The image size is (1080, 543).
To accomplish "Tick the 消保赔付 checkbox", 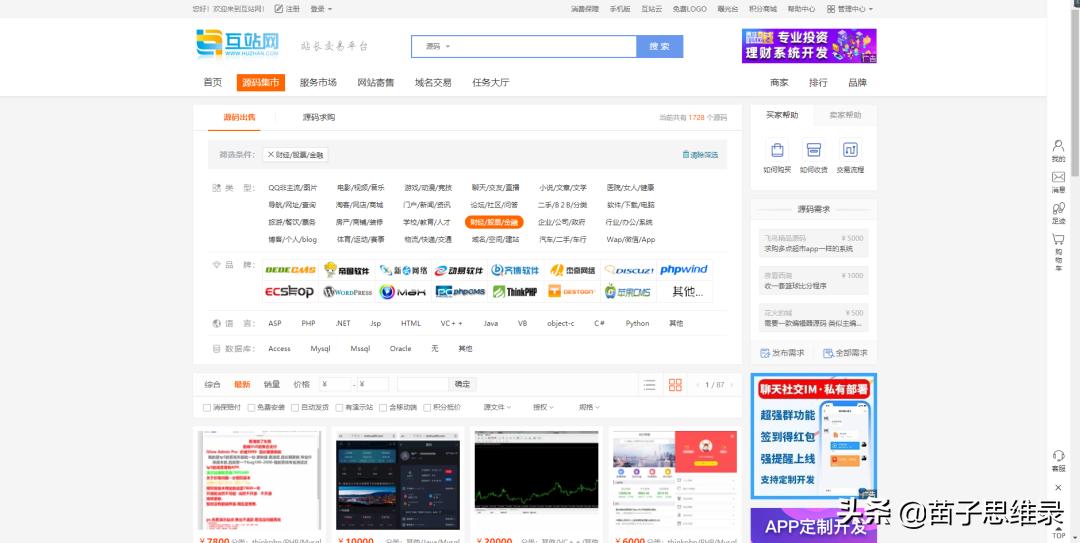I will 207,407.
